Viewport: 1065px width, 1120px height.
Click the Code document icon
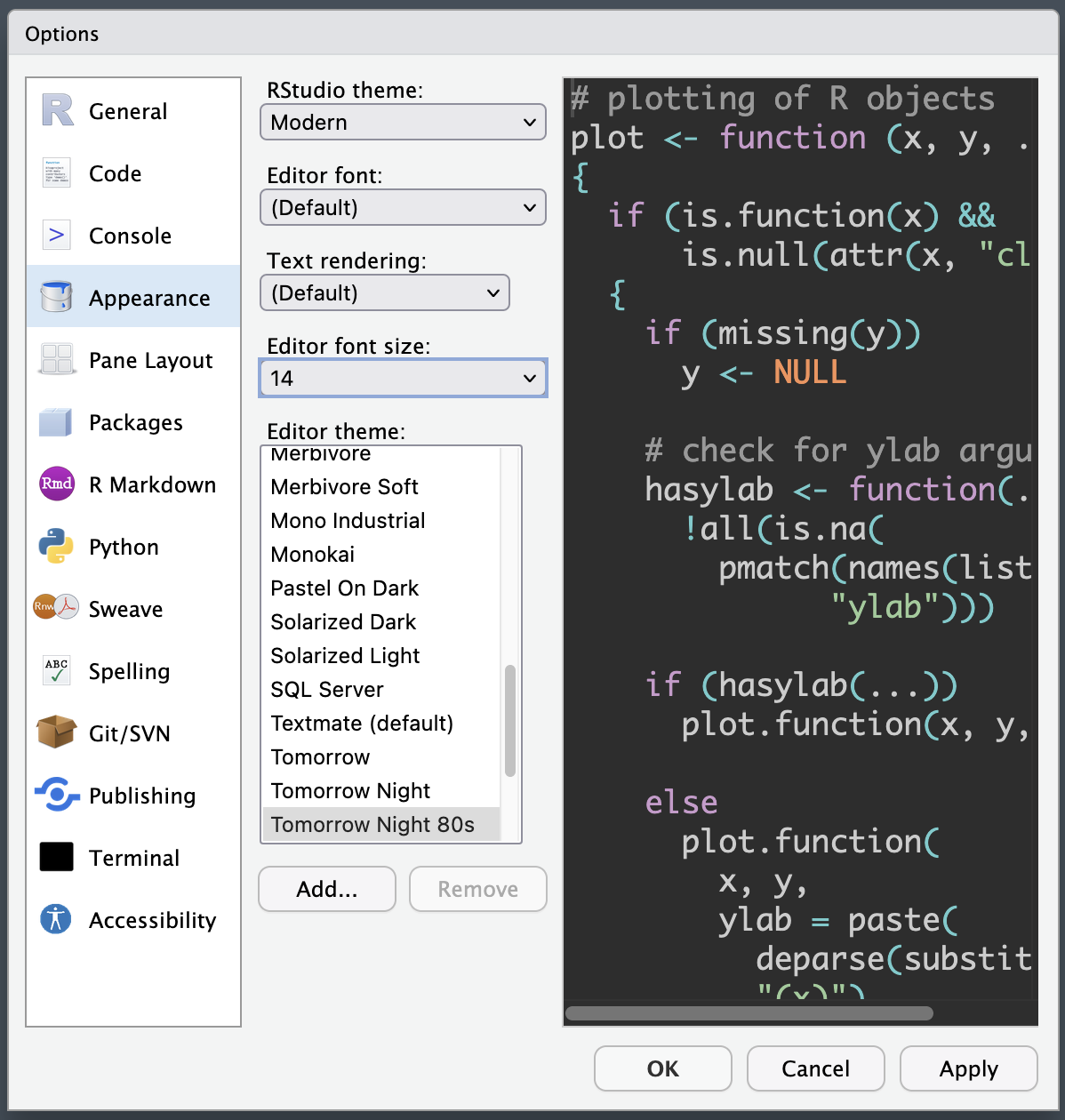[x=56, y=172]
